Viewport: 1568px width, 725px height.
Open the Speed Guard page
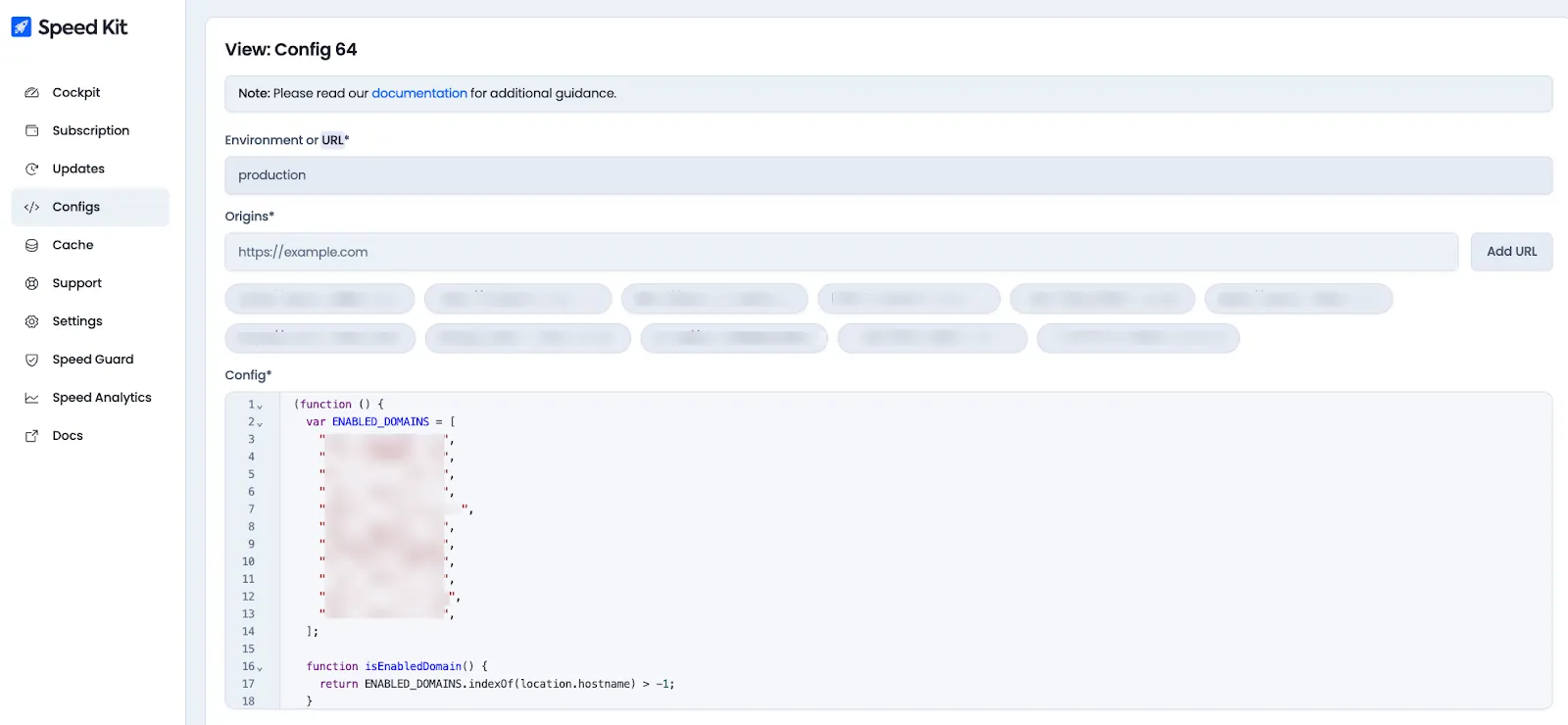(x=90, y=360)
